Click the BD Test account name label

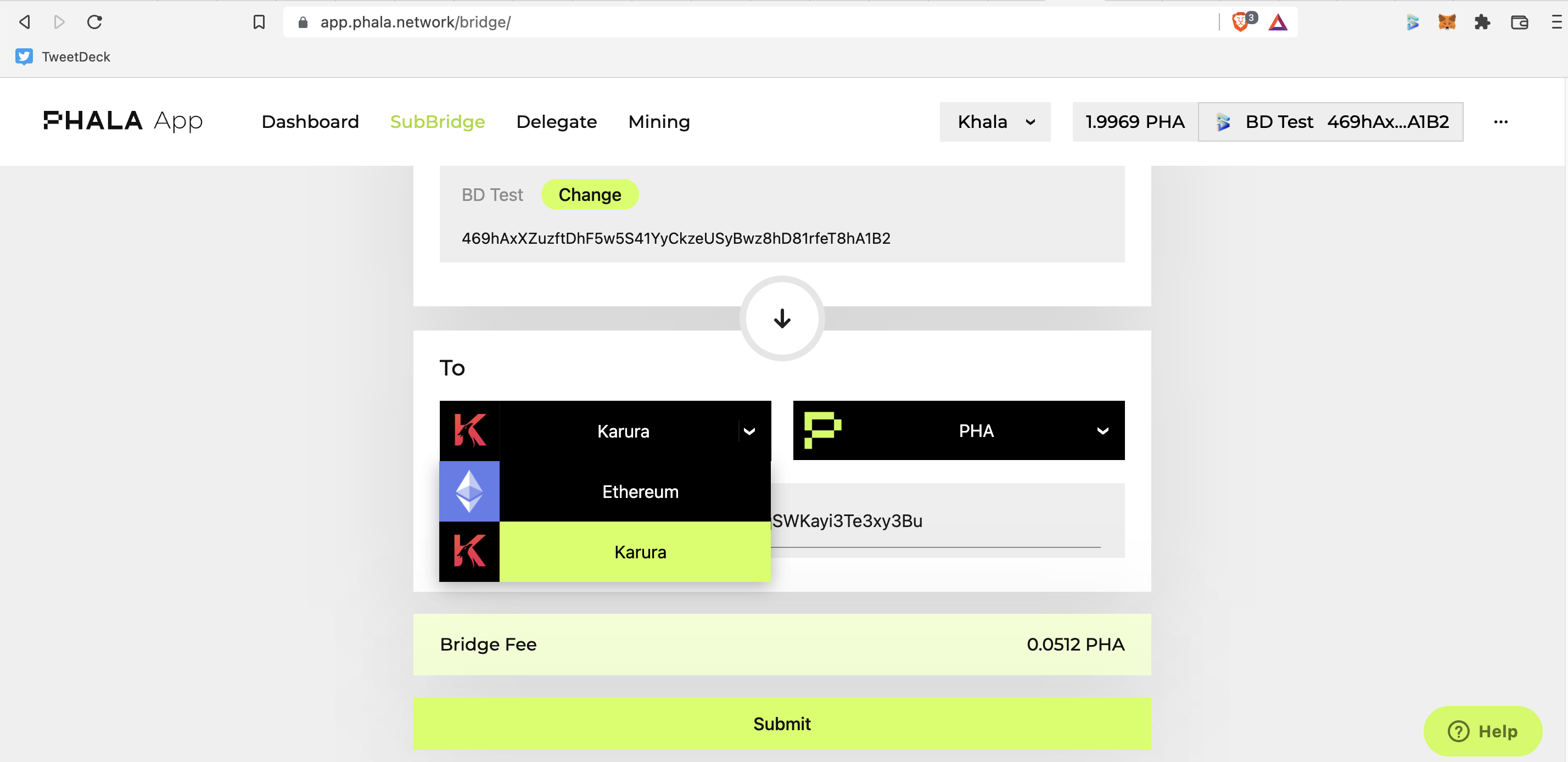[x=492, y=195]
